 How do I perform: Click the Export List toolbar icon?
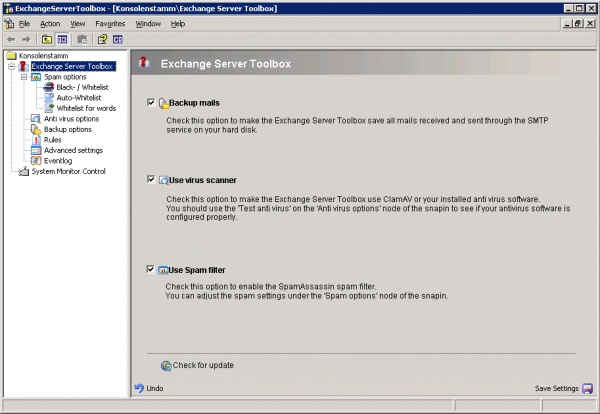[x=82, y=39]
